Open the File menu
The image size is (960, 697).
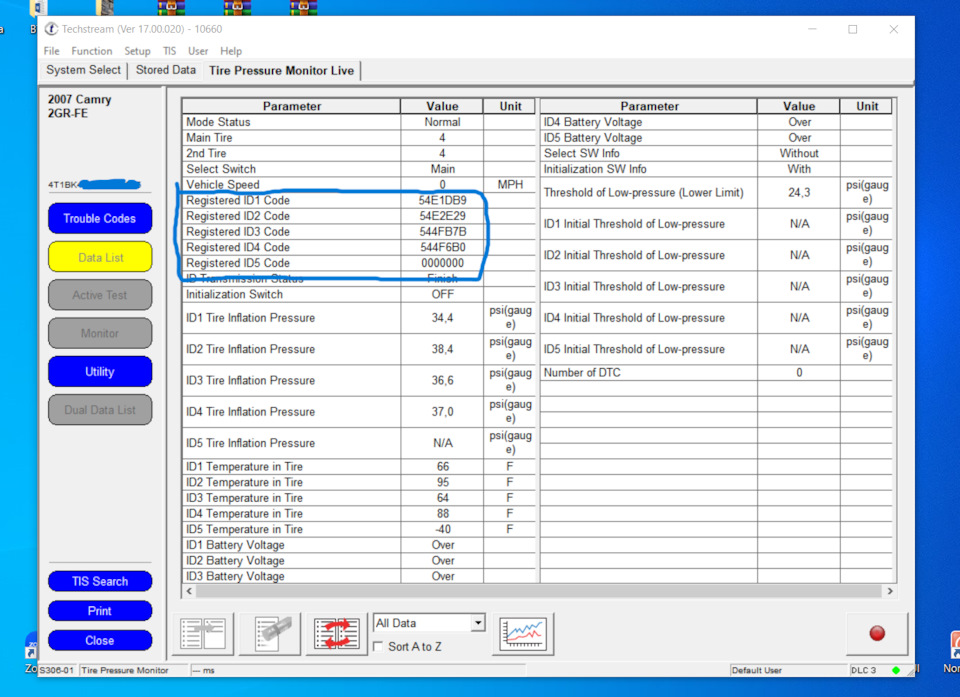(x=51, y=51)
